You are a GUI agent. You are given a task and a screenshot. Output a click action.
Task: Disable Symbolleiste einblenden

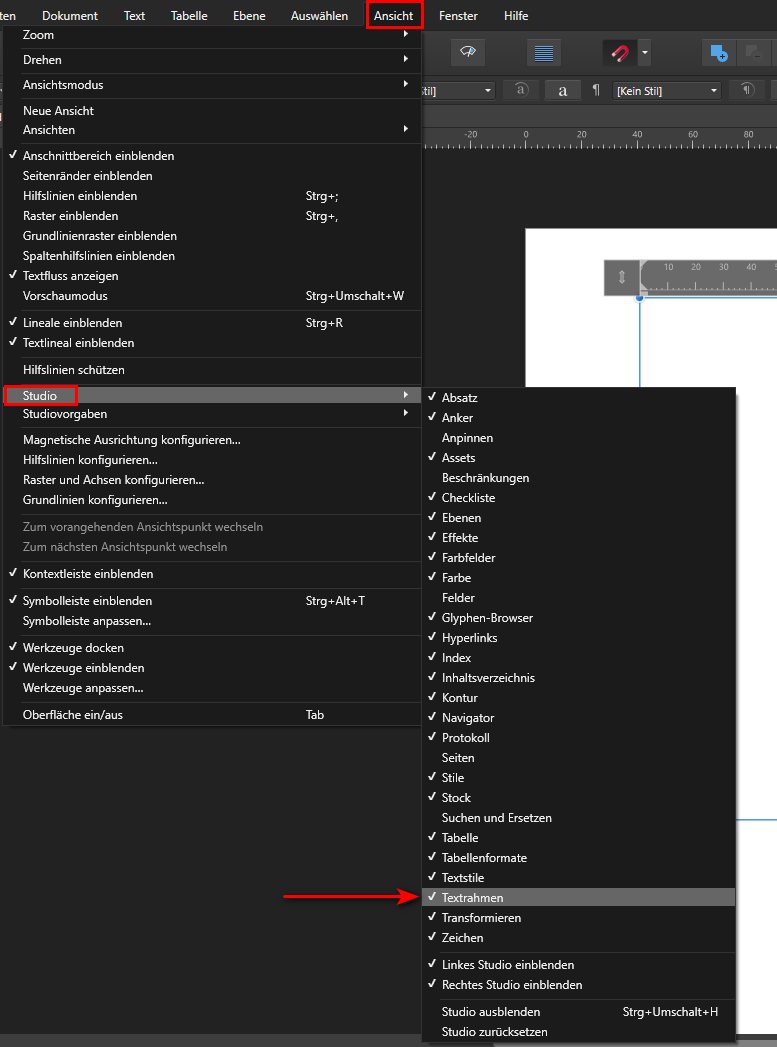(x=212, y=600)
